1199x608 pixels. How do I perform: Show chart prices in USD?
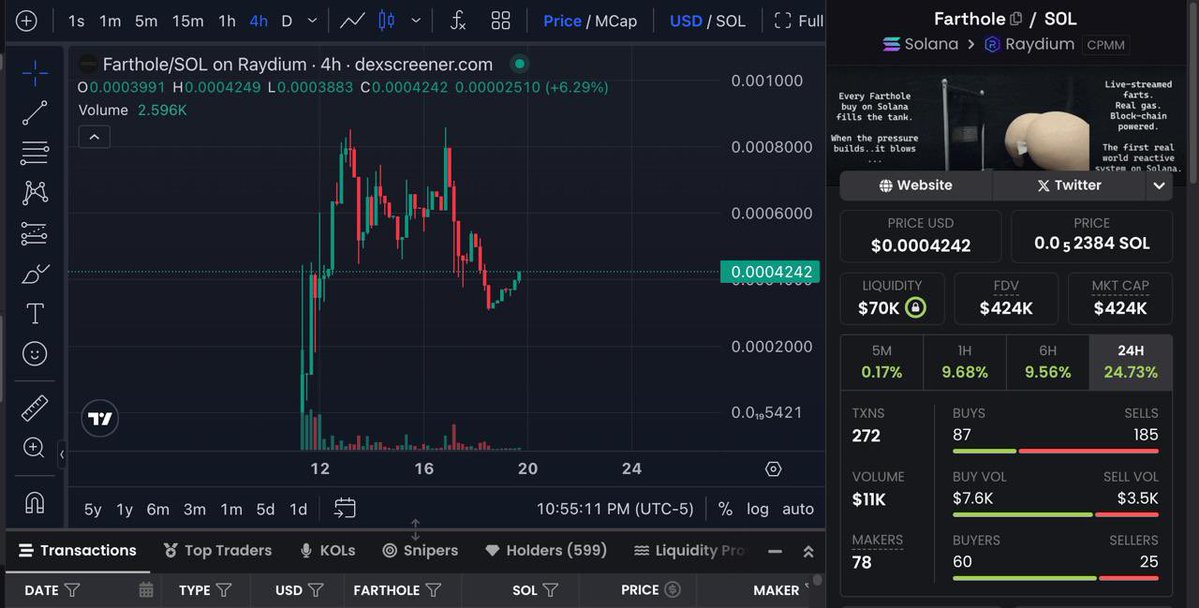point(686,21)
